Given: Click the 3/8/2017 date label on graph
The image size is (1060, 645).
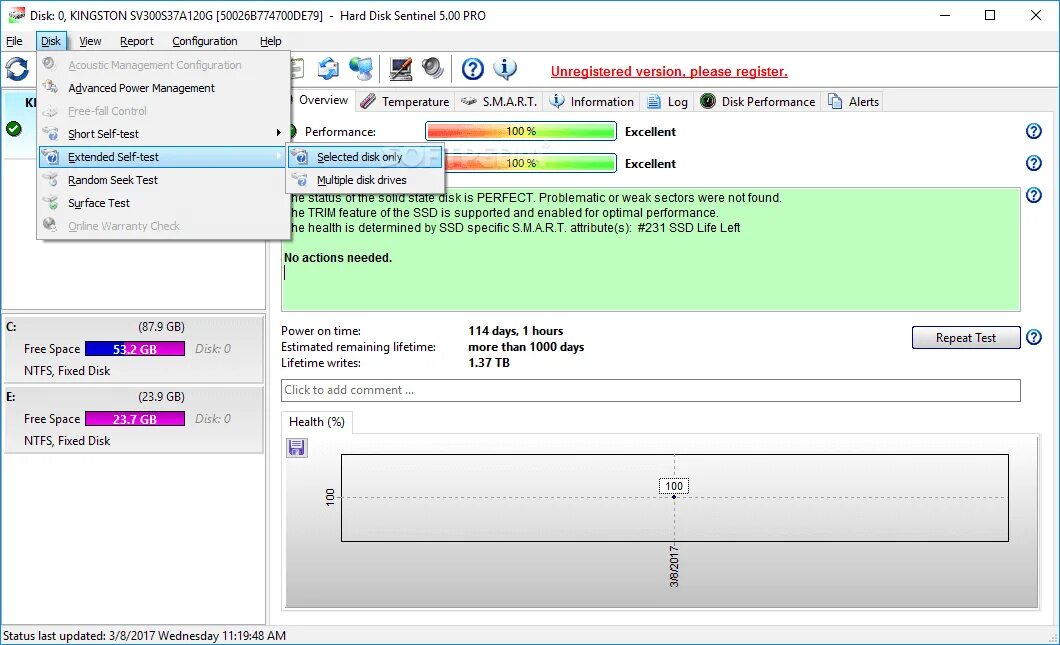Looking at the screenshot, I should click(x=674, y=566).
